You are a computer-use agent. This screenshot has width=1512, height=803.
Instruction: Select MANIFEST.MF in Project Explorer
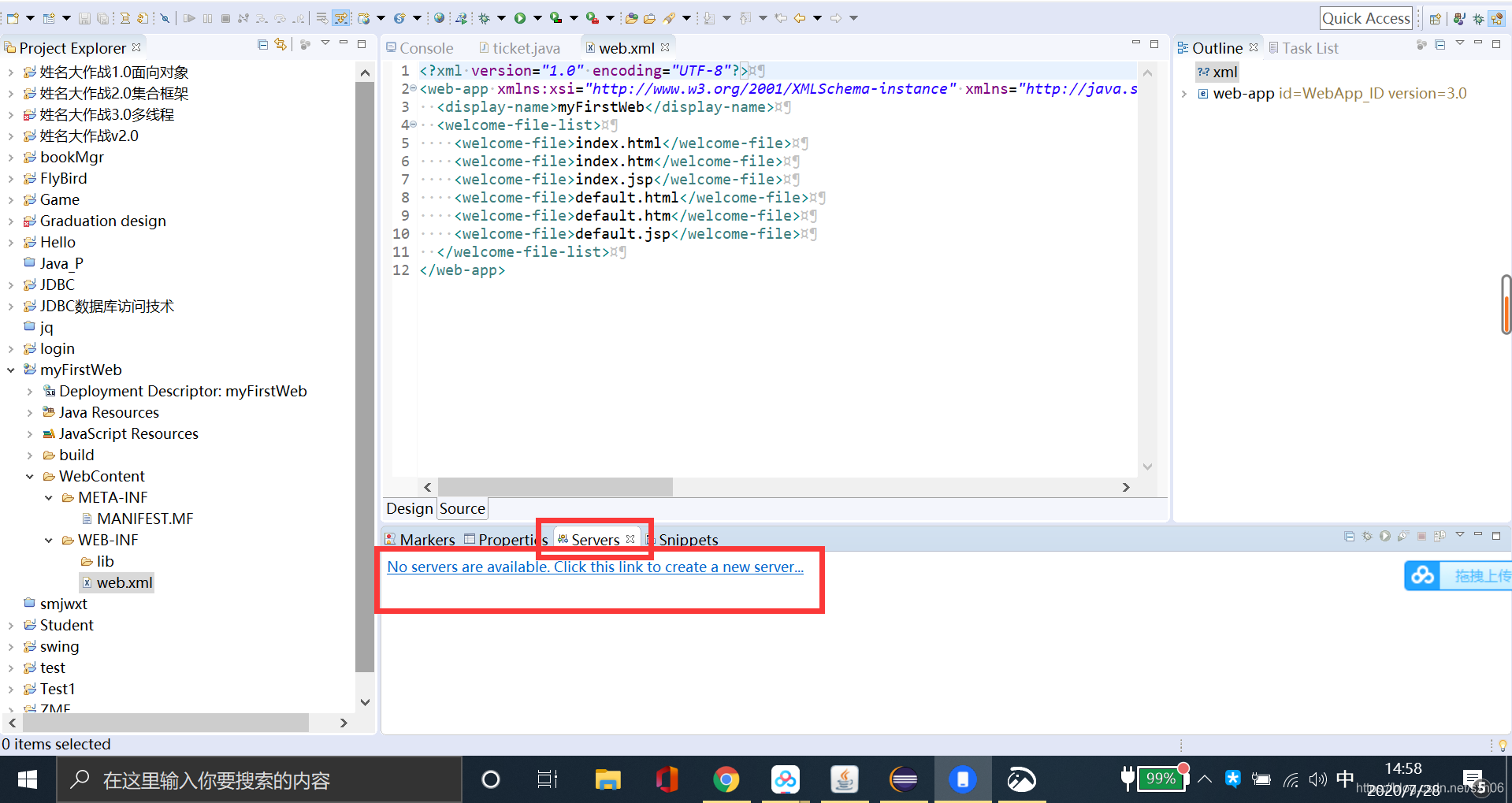[137, 519]
